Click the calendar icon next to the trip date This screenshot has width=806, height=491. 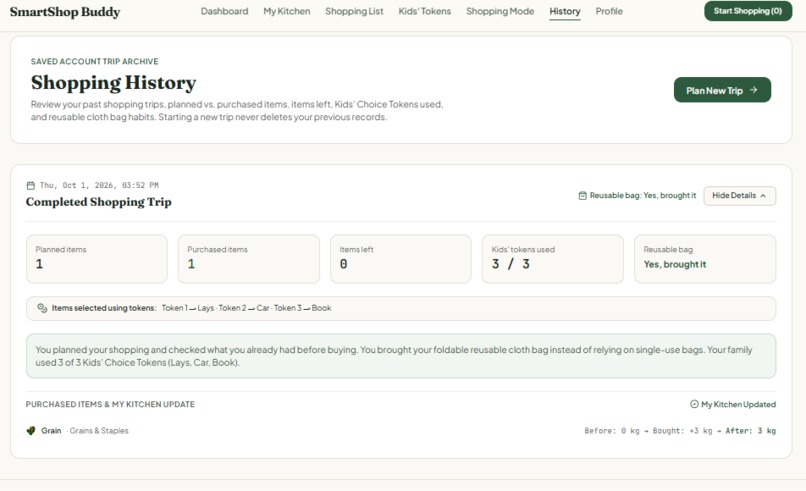pos(31,185)
